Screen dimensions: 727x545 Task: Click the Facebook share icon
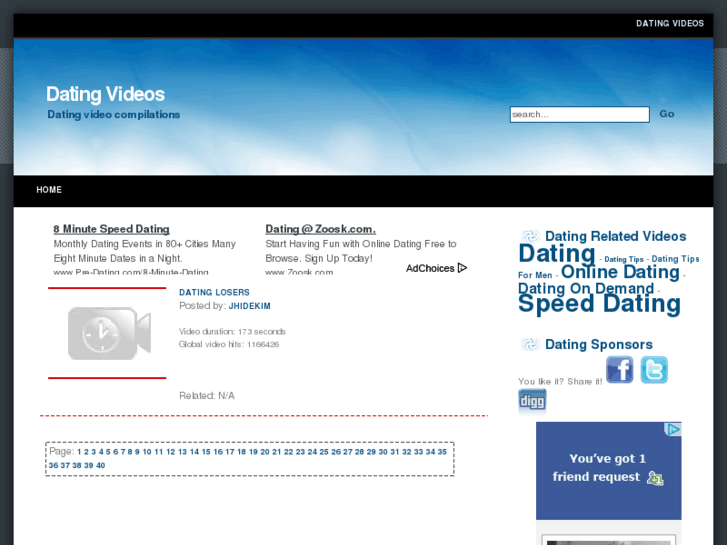619,370
